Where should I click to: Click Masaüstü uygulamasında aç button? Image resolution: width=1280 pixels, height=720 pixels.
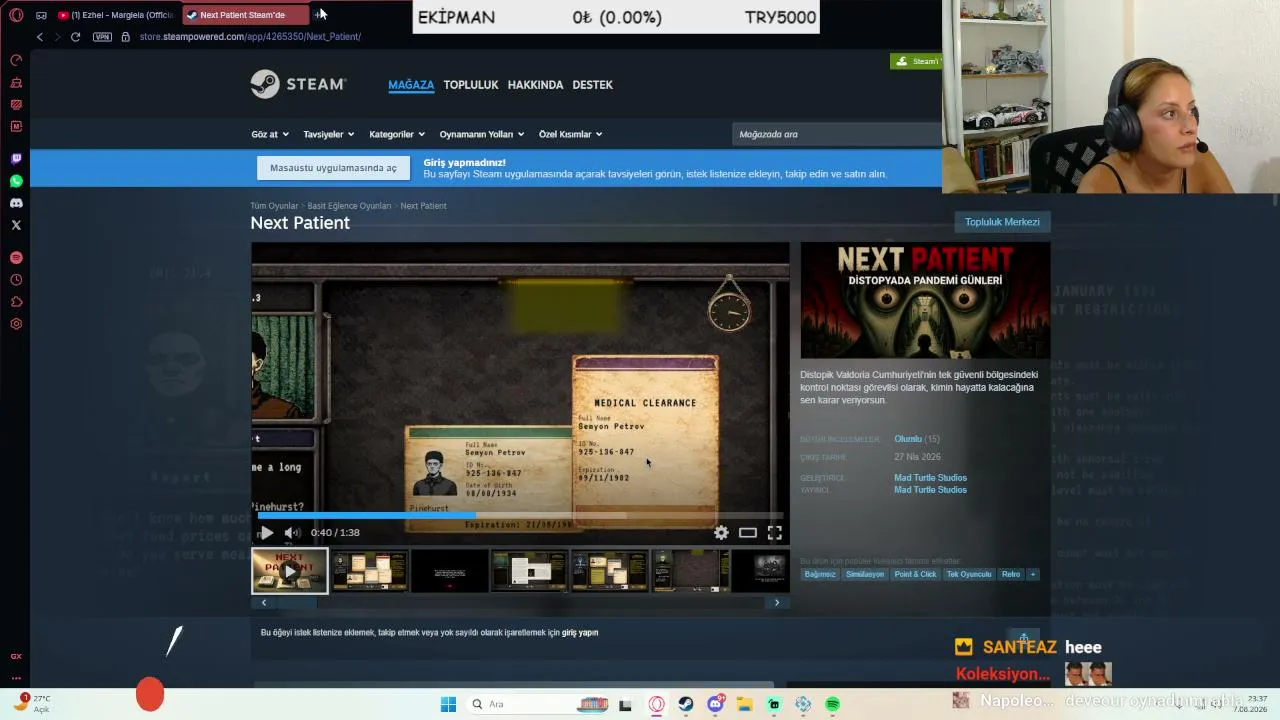coord(333,168)
